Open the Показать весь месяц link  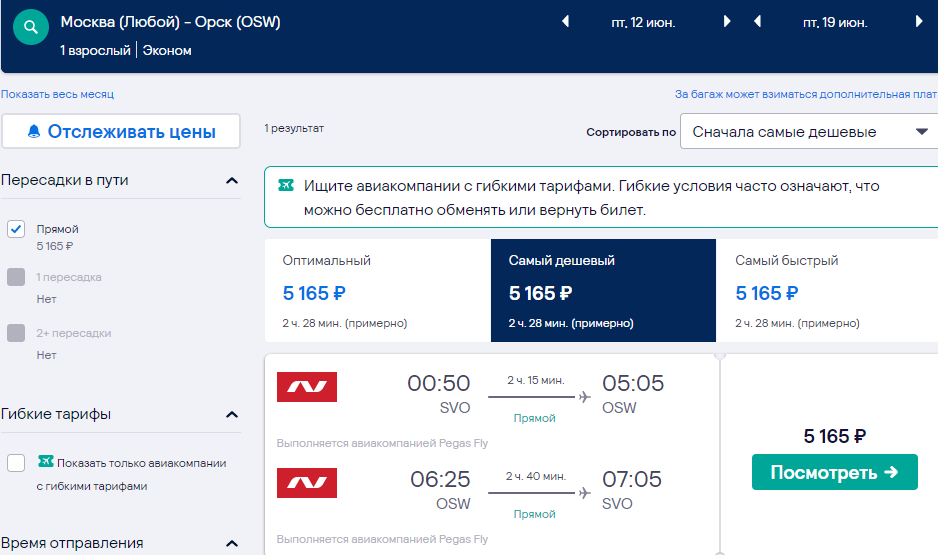click(57, 94)
